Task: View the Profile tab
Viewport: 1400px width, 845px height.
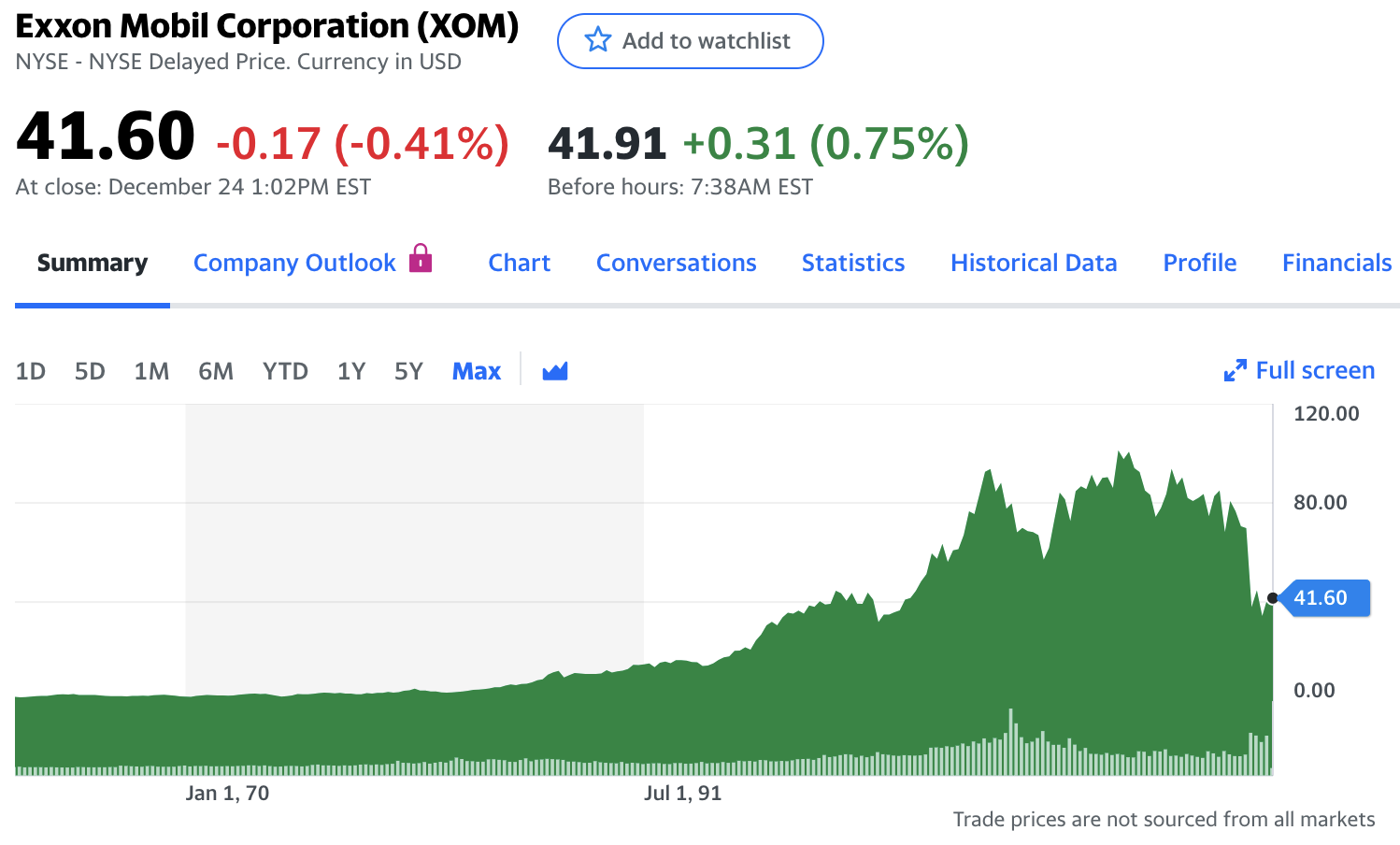Action: click(1199, 264)
